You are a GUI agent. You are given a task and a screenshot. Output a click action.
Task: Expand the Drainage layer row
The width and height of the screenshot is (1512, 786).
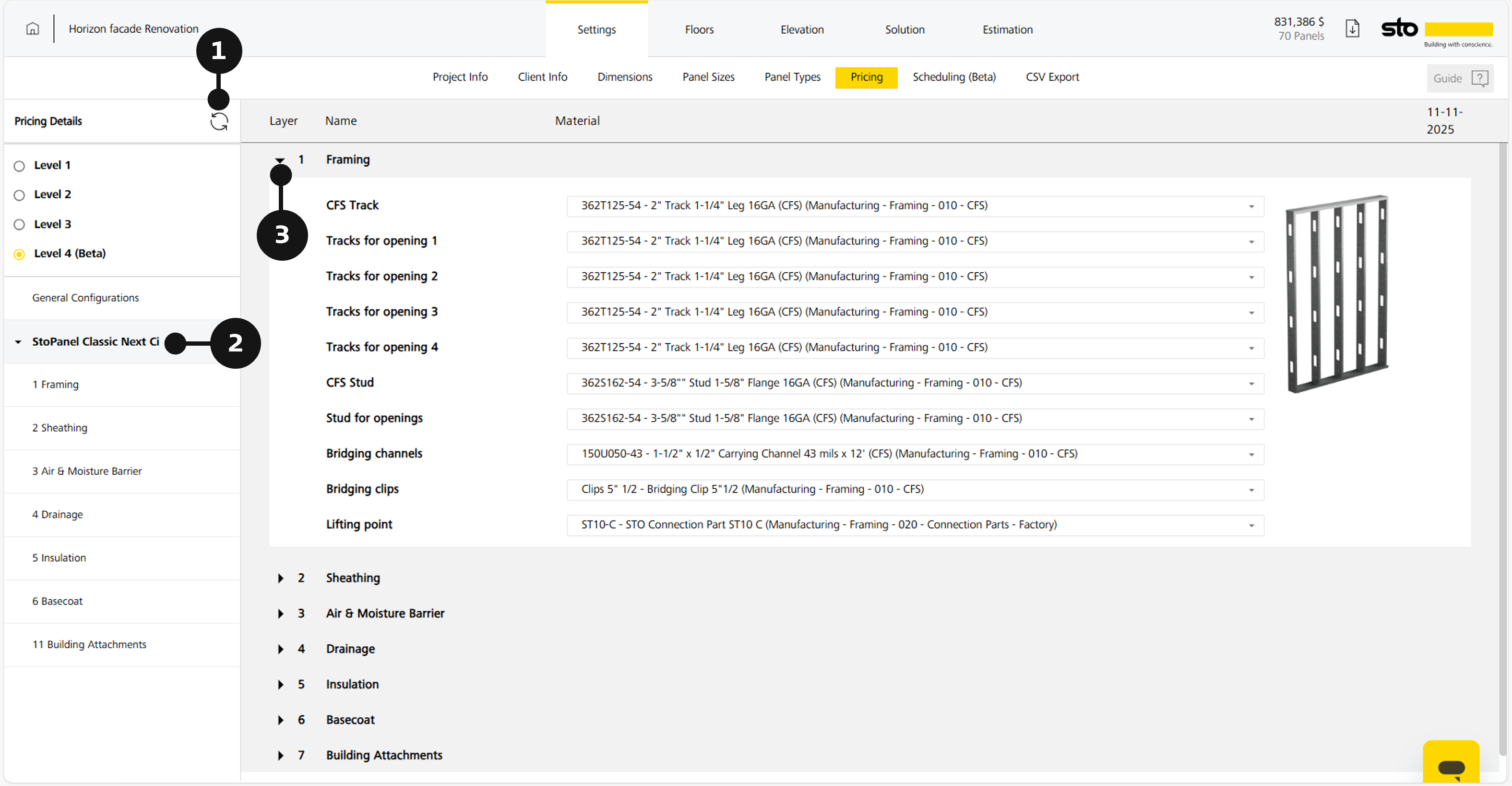click(281, 649)
